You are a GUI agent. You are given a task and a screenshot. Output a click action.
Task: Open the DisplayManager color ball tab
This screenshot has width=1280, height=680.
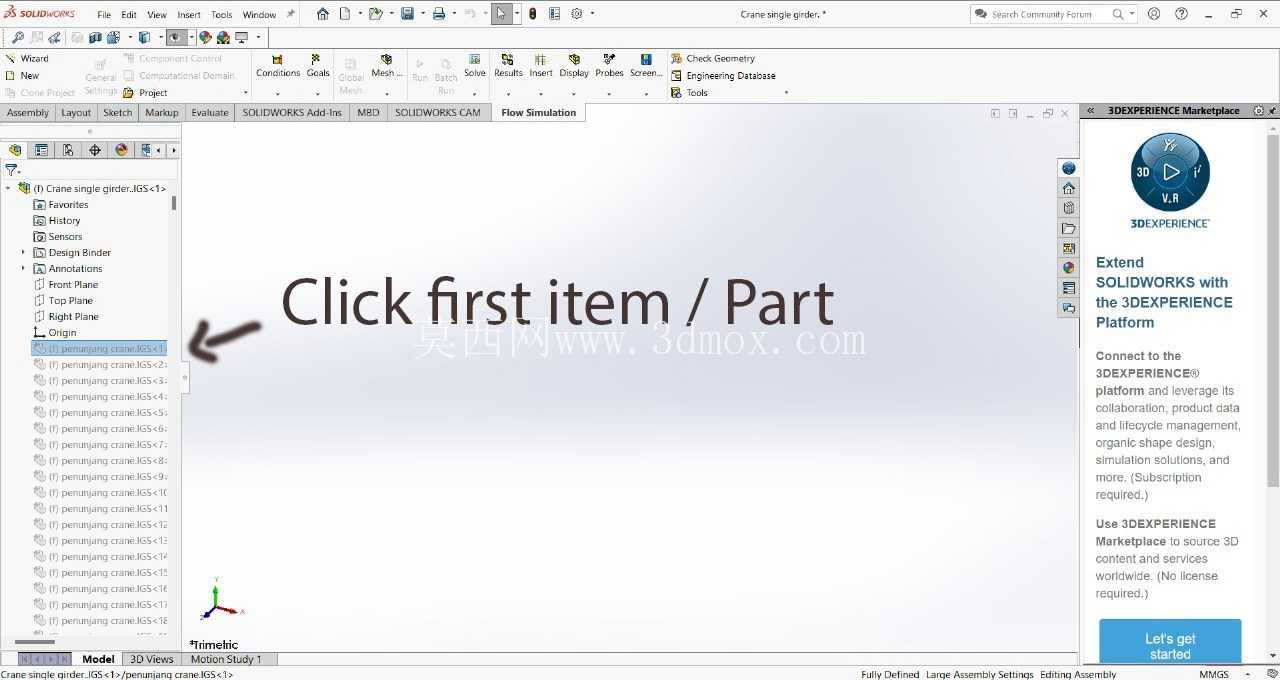tap(122, 150)
